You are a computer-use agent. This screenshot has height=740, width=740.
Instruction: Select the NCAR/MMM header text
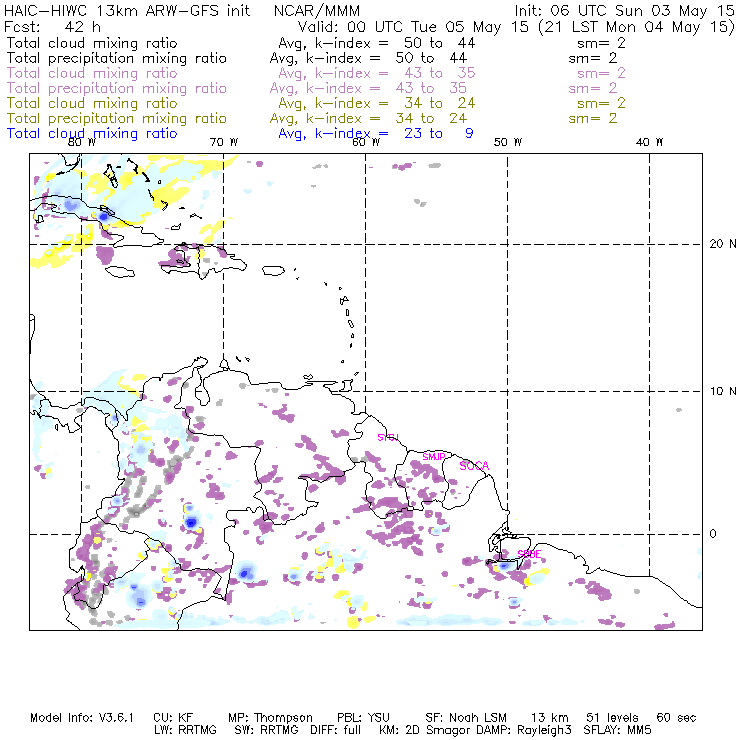click(317, 11)
